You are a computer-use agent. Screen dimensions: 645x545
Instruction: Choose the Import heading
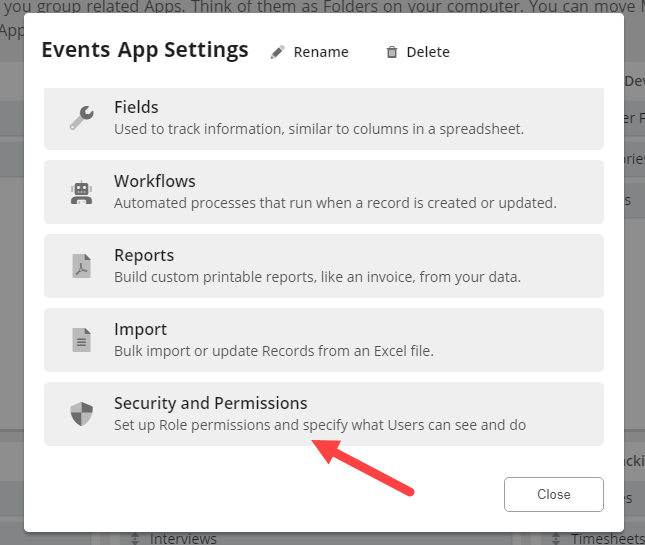coord(140,329)
